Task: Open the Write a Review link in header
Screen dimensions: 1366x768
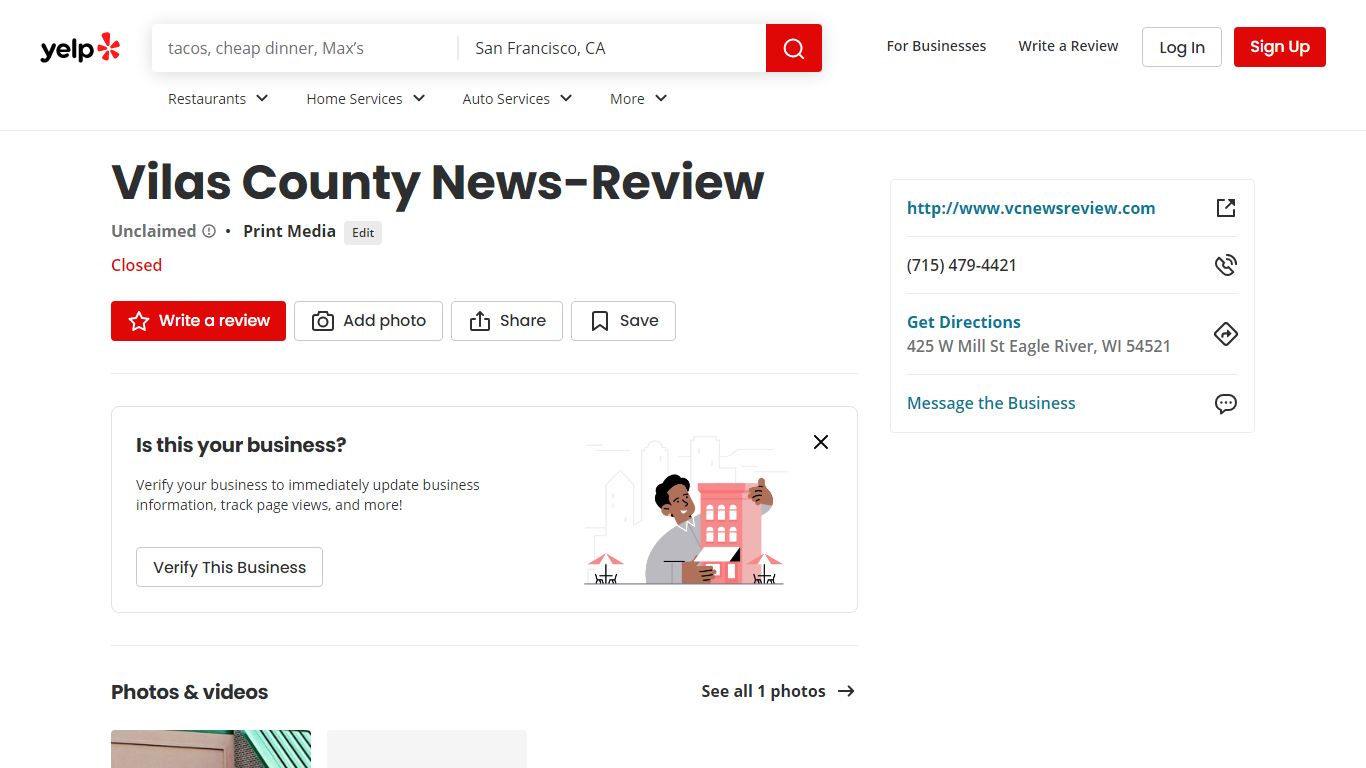Action: click(1068, 46)
